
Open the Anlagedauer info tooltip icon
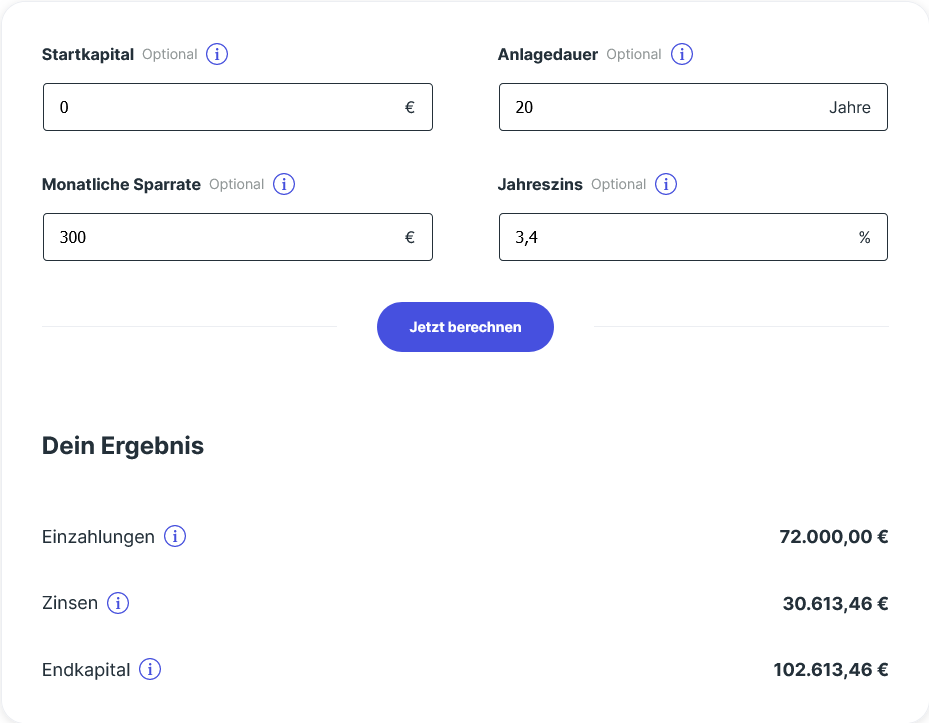[x=682, y=54]
